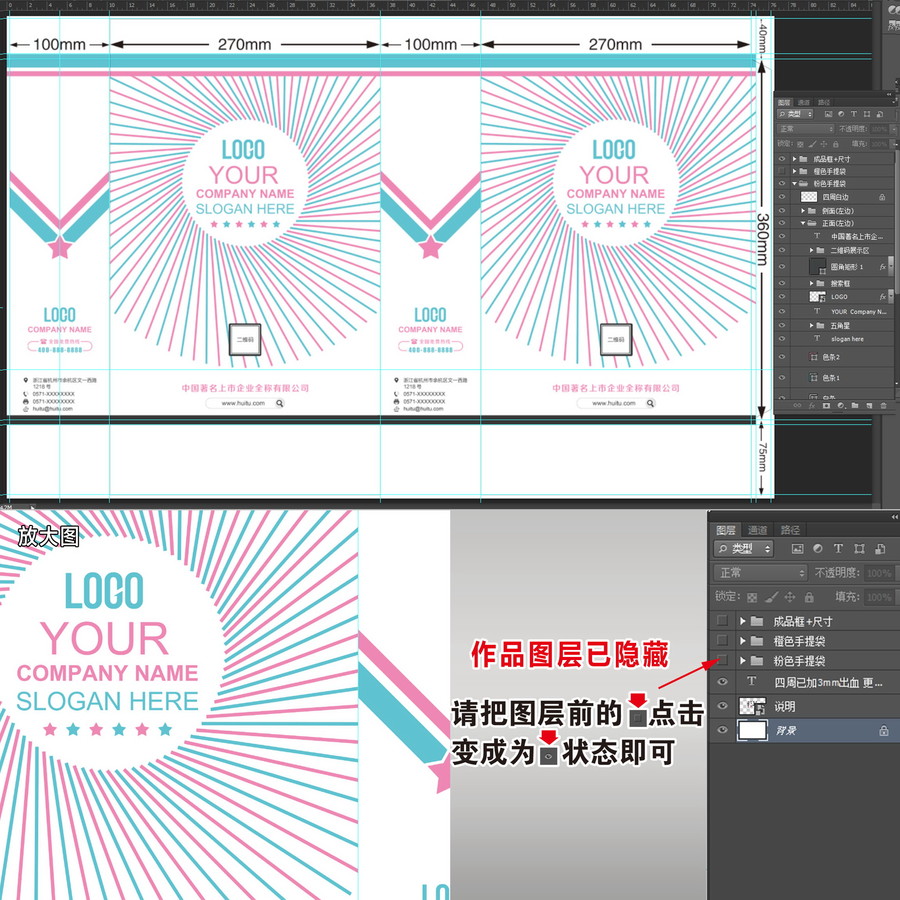Click link layers icon at bottom of upper panel

pos(797,405)
